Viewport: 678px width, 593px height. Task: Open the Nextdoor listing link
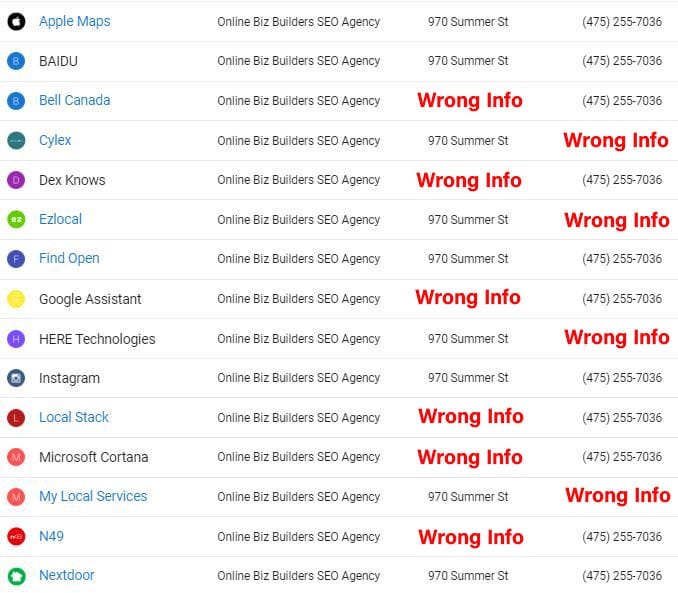[67, 575]
